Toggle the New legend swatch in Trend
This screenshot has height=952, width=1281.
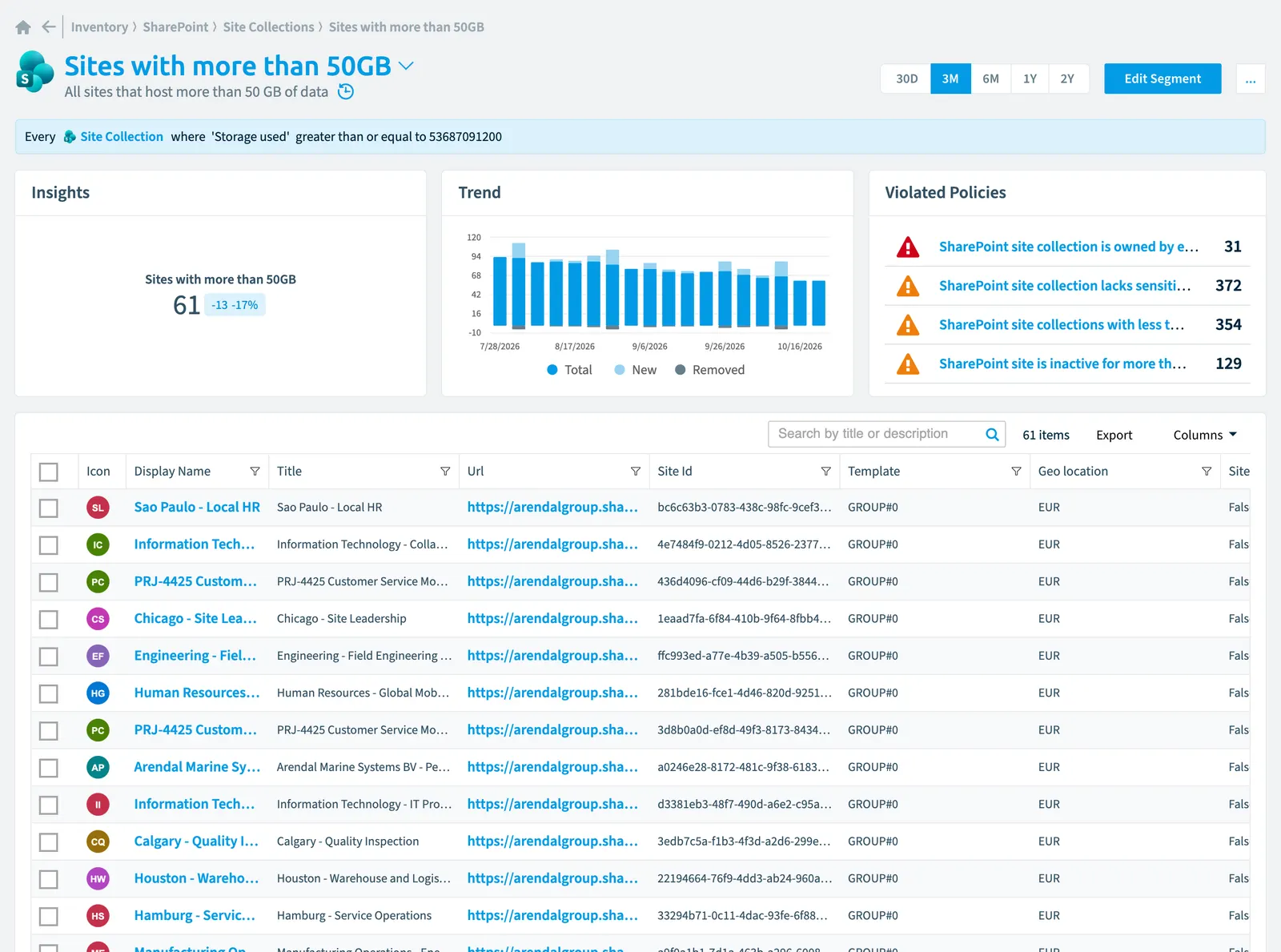coord(620,370)
